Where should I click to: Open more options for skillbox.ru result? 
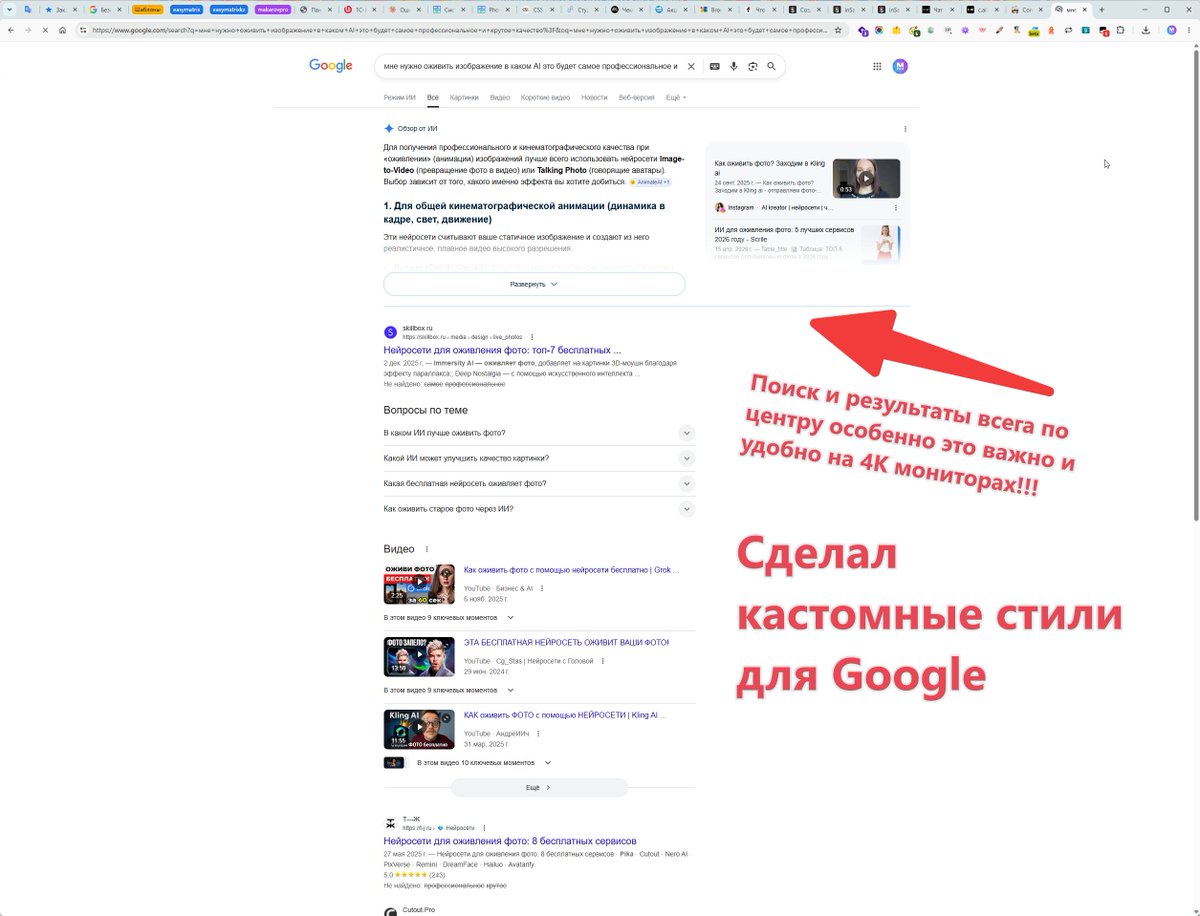(x=532, y=337)
